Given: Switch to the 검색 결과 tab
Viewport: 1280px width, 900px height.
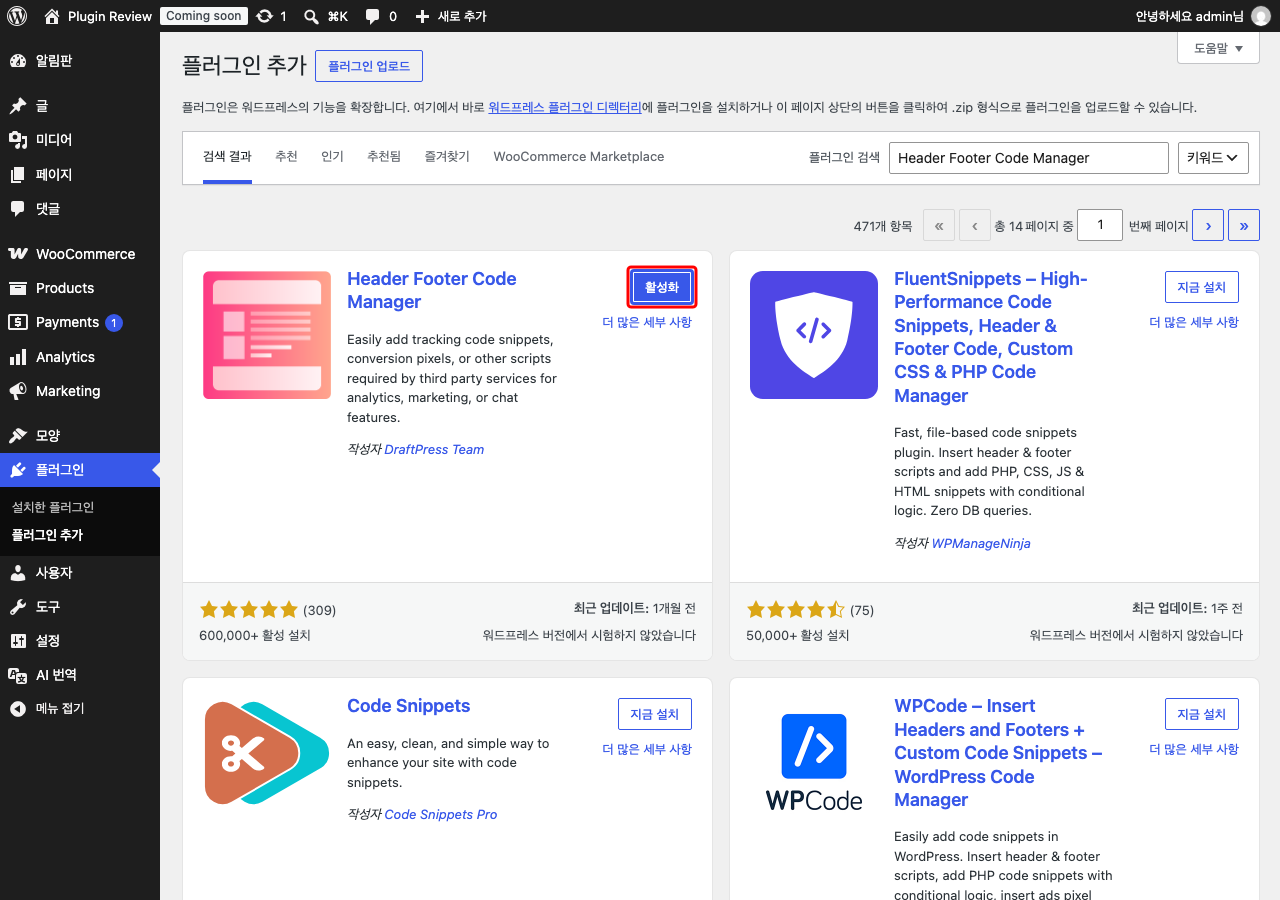Looking at the screenshot, I should click(227, 157).
